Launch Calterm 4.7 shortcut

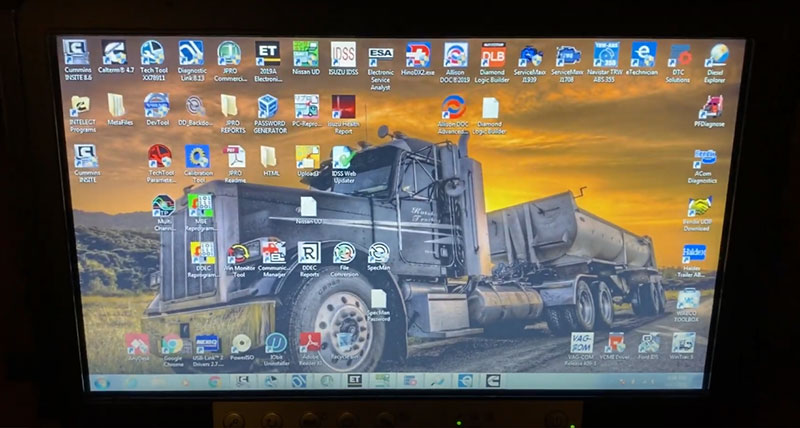(114, 52)
